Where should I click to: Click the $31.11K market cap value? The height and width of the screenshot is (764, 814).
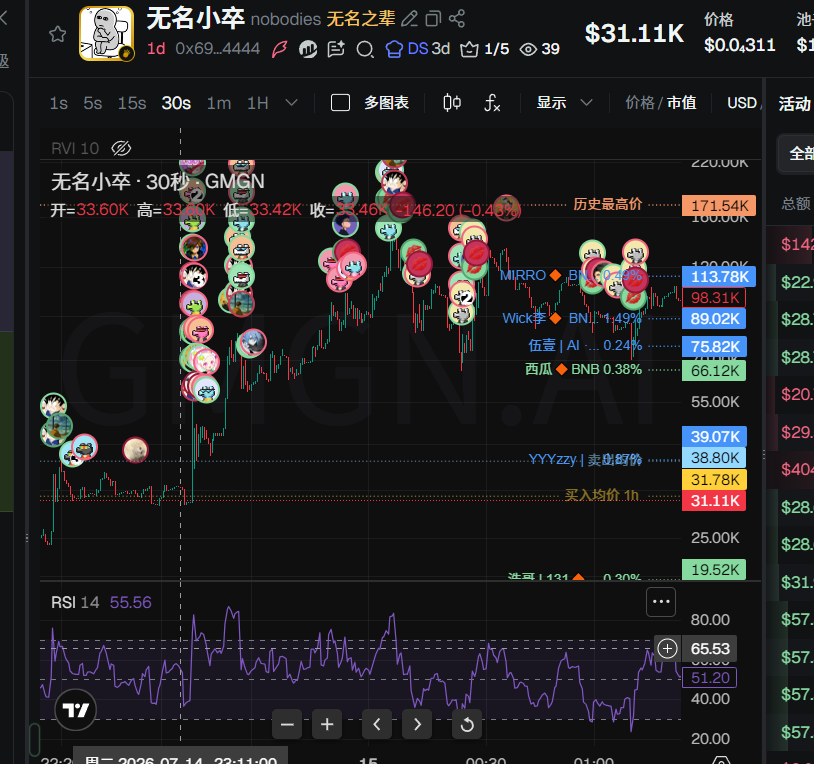point(634,34)
